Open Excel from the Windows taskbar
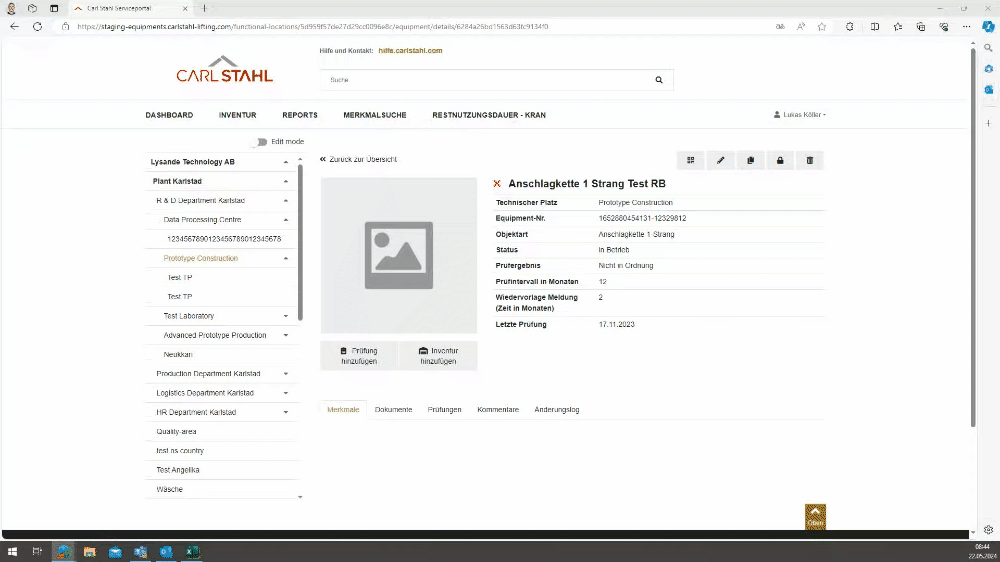Image resolution: width=1000 pixels, height=562 pixels. tap(192, 551)
